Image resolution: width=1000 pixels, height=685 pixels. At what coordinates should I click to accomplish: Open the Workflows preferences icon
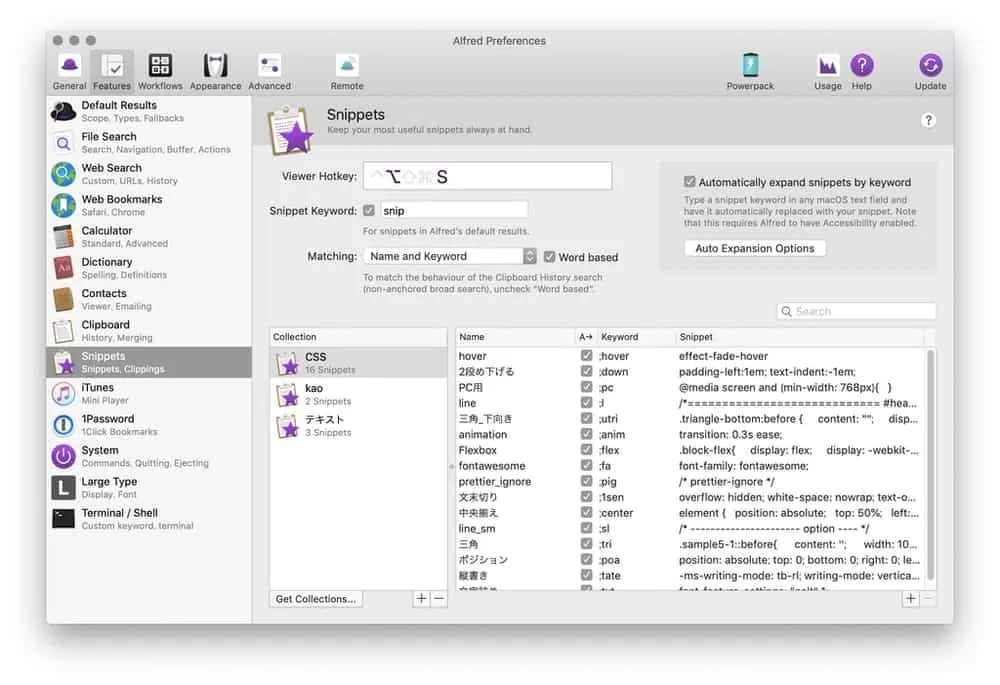coord(160,68)
